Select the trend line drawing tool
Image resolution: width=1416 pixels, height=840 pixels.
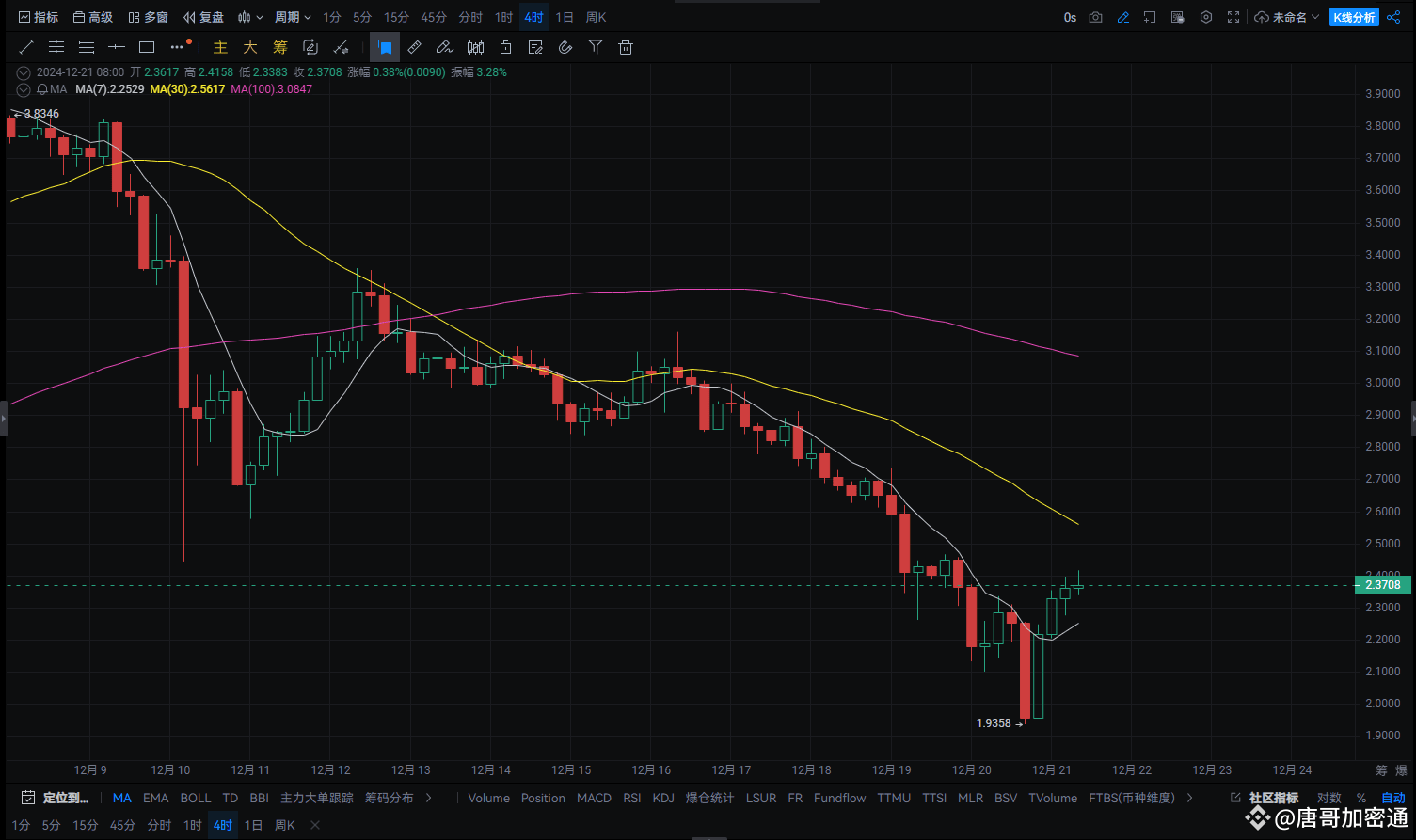[x=26, y=47]
